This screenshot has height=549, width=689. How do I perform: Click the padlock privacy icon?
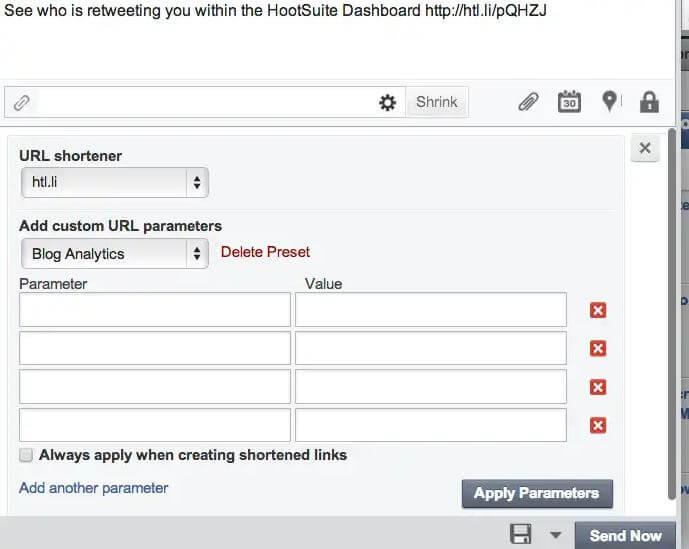coord(649,102)
